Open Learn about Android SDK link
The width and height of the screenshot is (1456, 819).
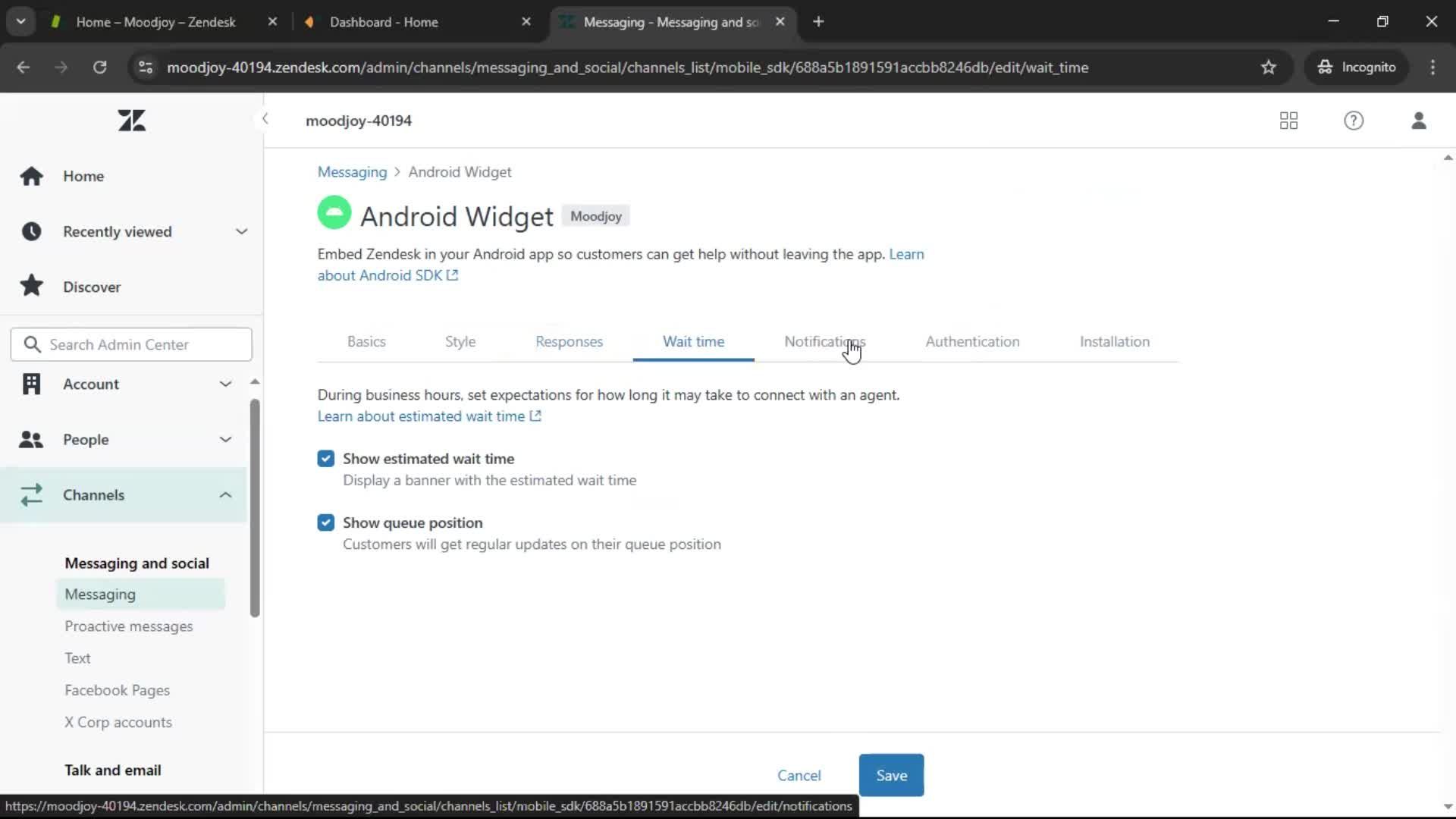coord(387,275)
